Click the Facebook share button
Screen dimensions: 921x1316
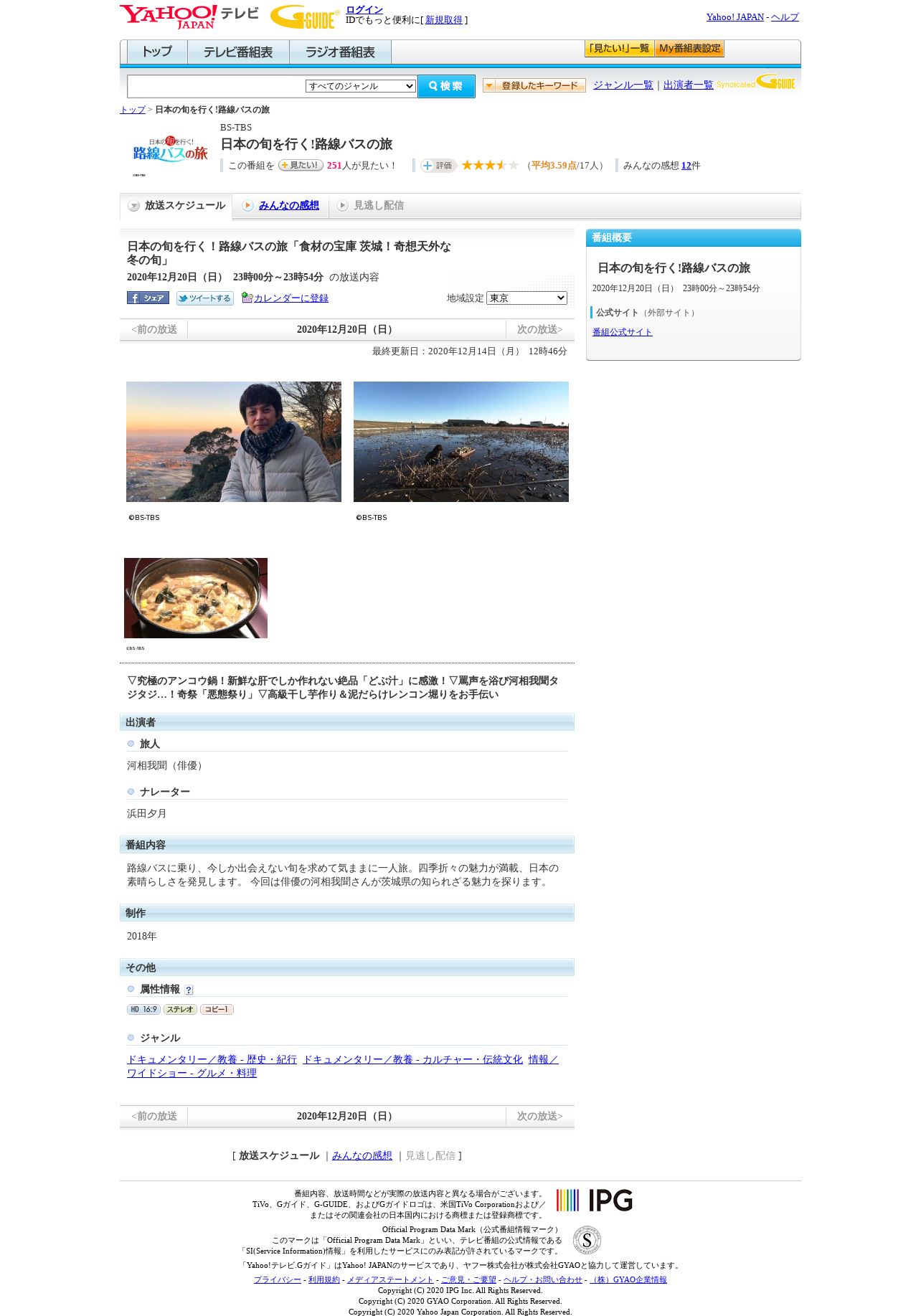pyautogui.click(x=148, y=298)
